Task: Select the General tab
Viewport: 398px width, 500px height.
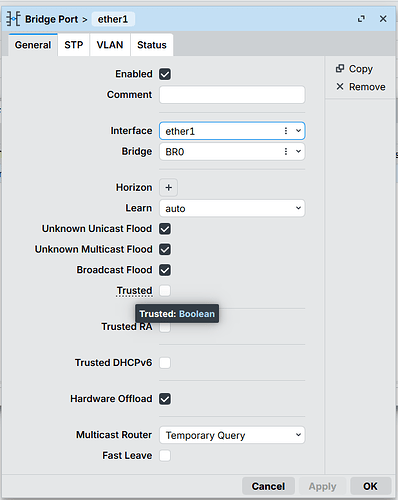Action: pyautogui.click(x=33, y=45)
